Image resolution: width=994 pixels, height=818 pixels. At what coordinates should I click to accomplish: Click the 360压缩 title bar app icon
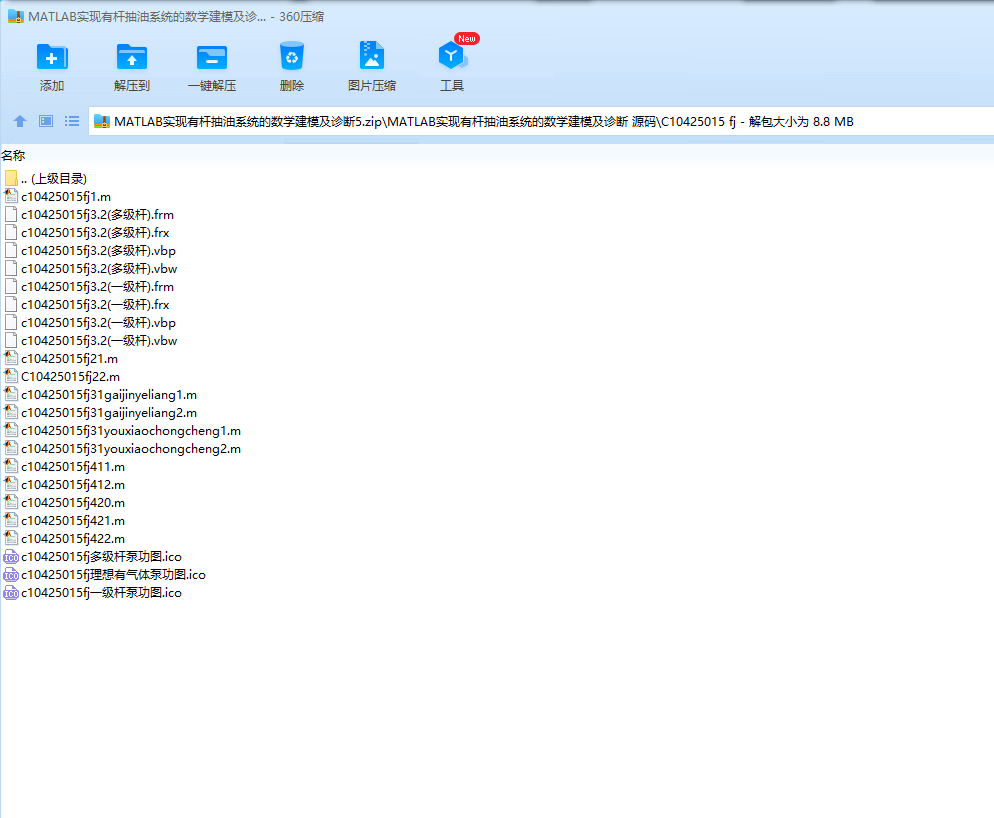click(x=15, y=16)
